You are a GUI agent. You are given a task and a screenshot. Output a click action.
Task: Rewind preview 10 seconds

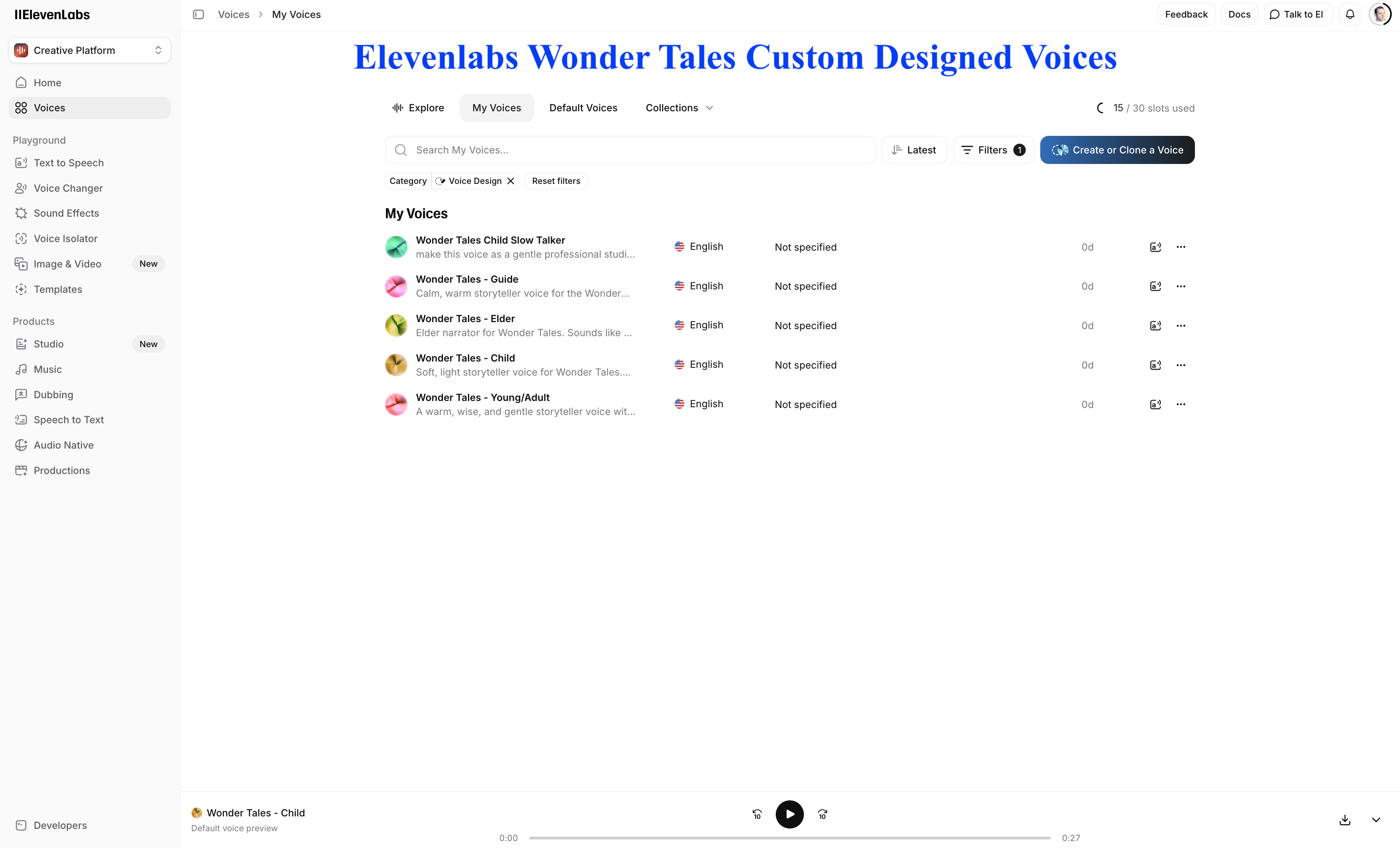[757, 814]
